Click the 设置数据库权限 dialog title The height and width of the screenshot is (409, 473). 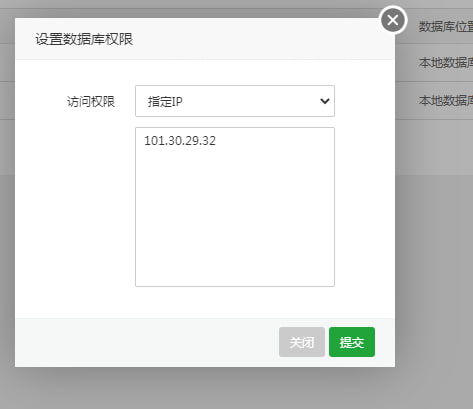tap(84, 39)
